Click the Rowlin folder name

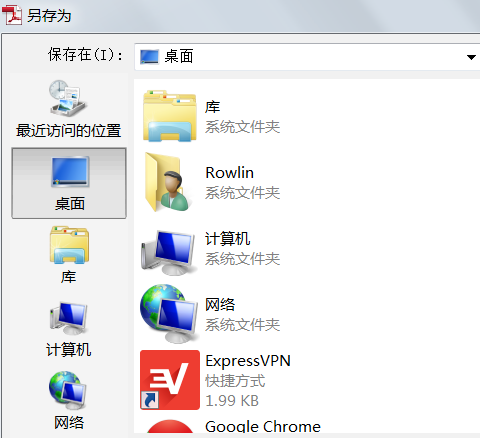(230, 173)
